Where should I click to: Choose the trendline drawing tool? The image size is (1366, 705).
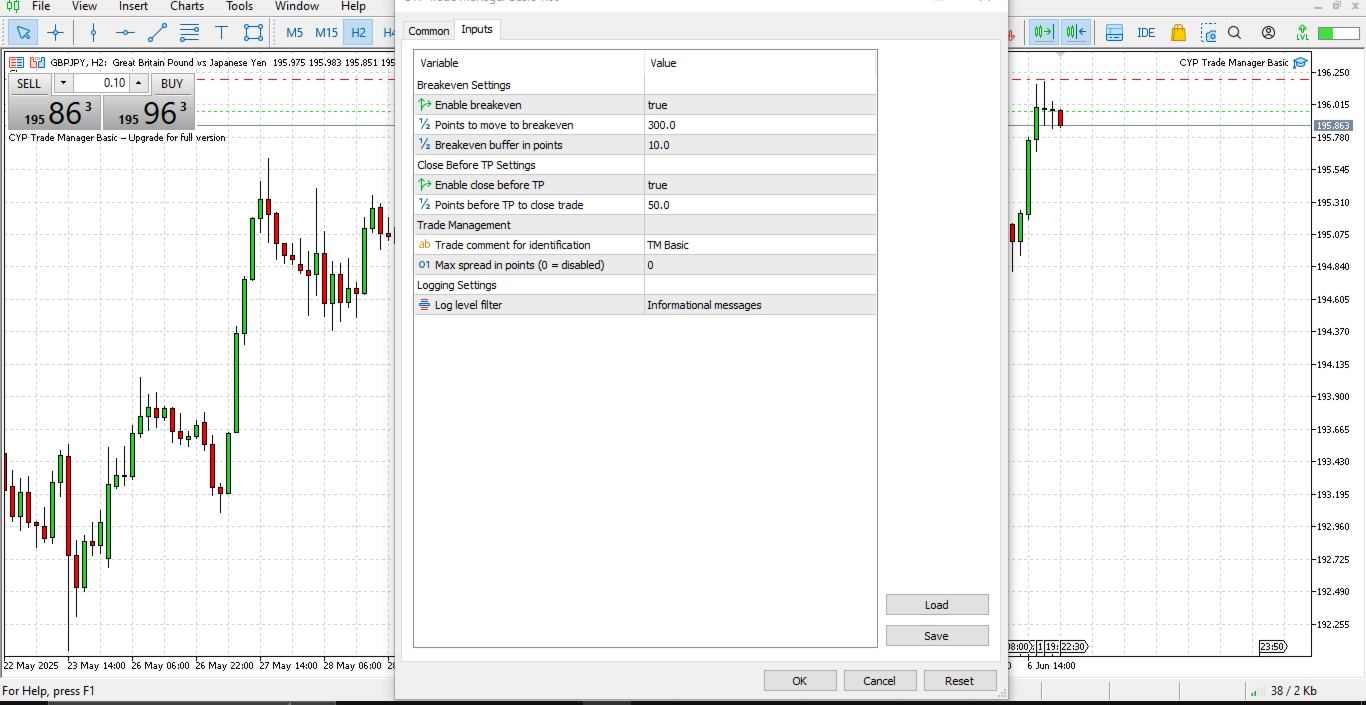pyautogui.click(x=157, y=33)
